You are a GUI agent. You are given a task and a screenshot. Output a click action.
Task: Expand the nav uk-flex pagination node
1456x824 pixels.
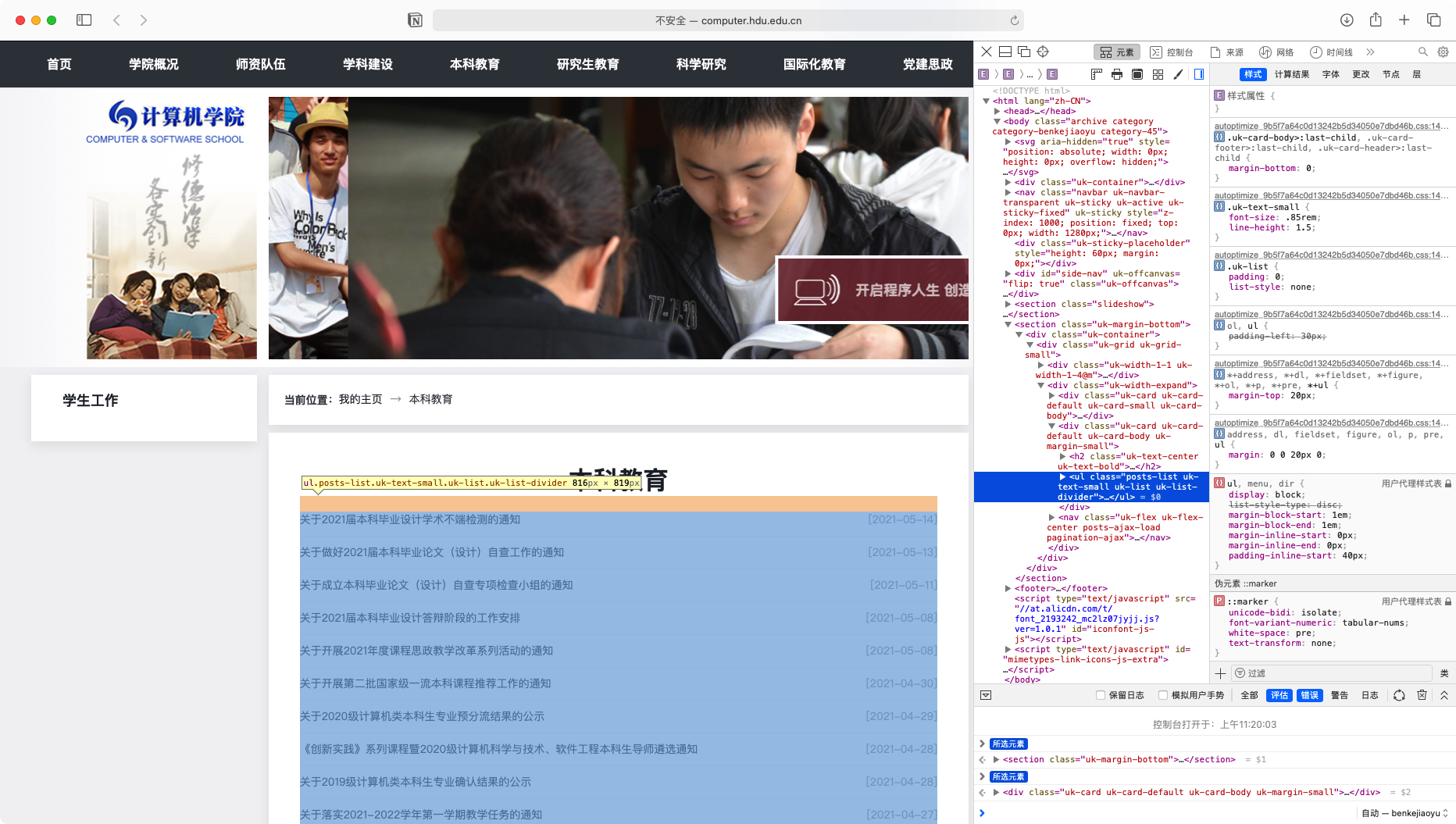click(1051, 517)
